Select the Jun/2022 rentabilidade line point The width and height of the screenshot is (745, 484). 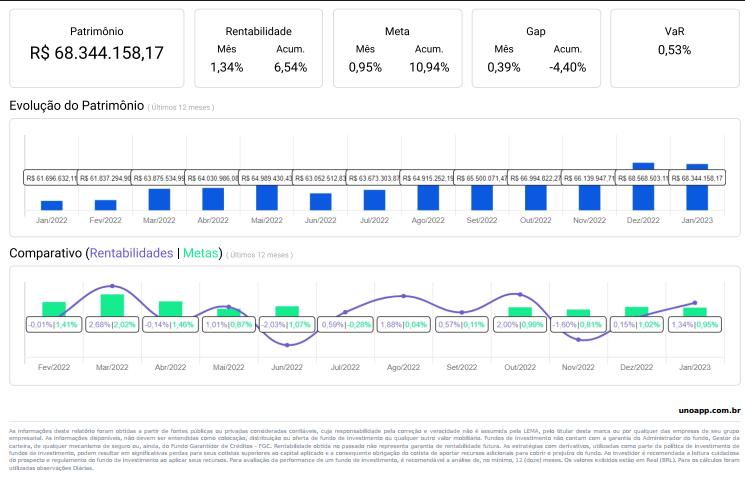point(288,346)
